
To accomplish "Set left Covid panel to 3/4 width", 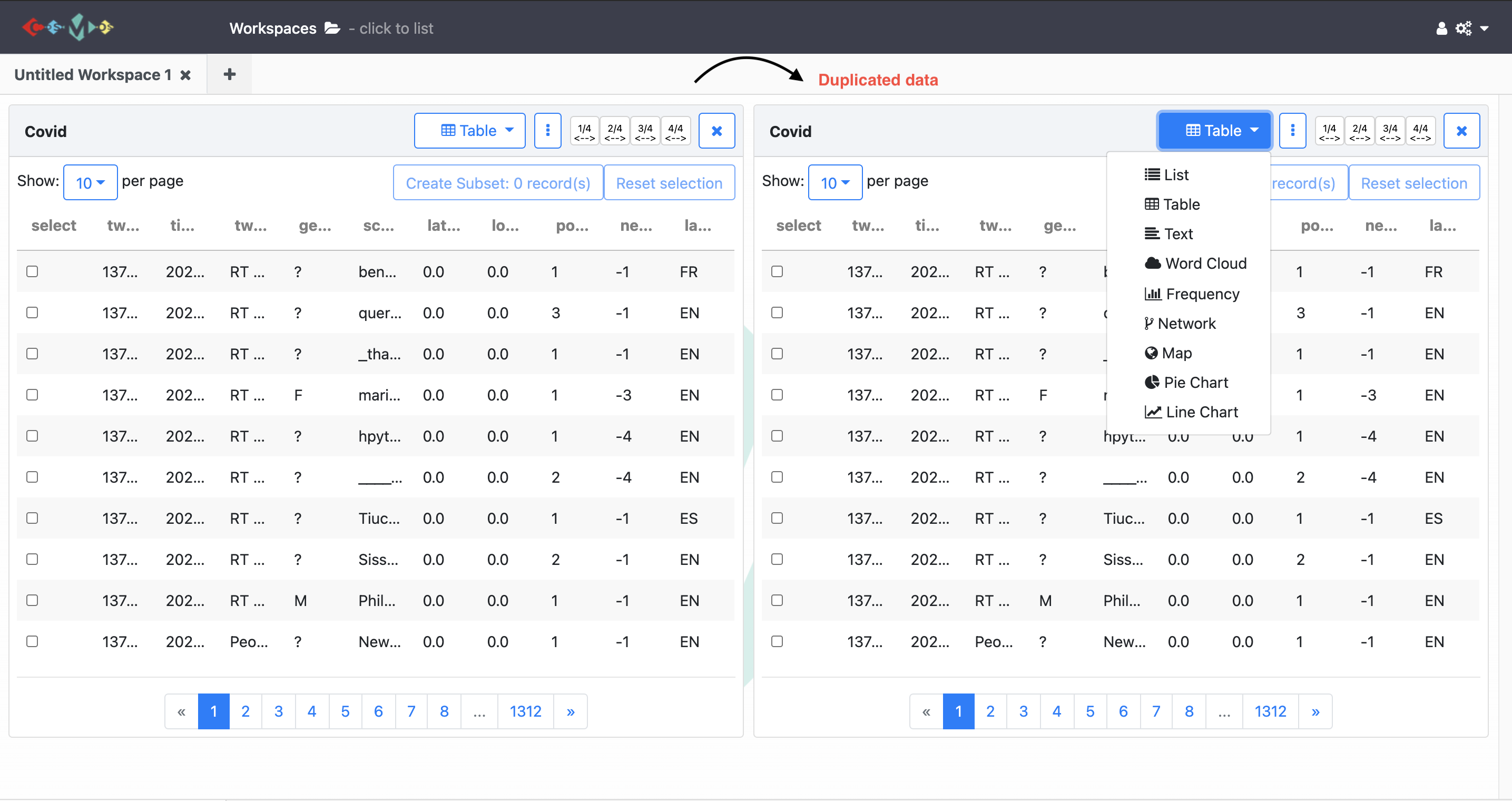I will pos(645,131).
